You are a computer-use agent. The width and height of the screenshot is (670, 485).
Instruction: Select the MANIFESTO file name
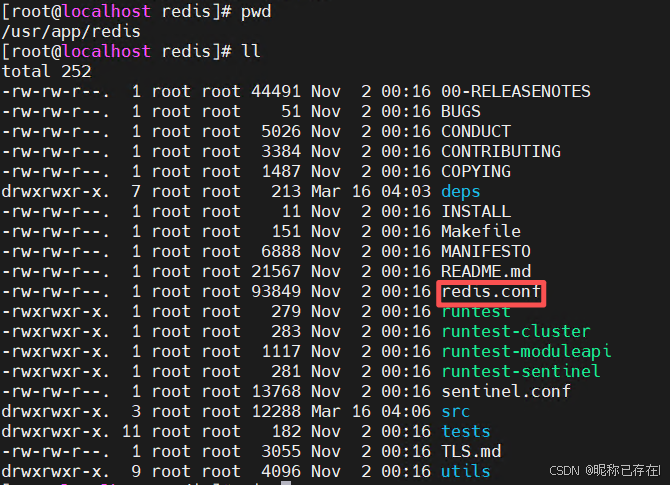pyautogui.click(x=486, y=252)
